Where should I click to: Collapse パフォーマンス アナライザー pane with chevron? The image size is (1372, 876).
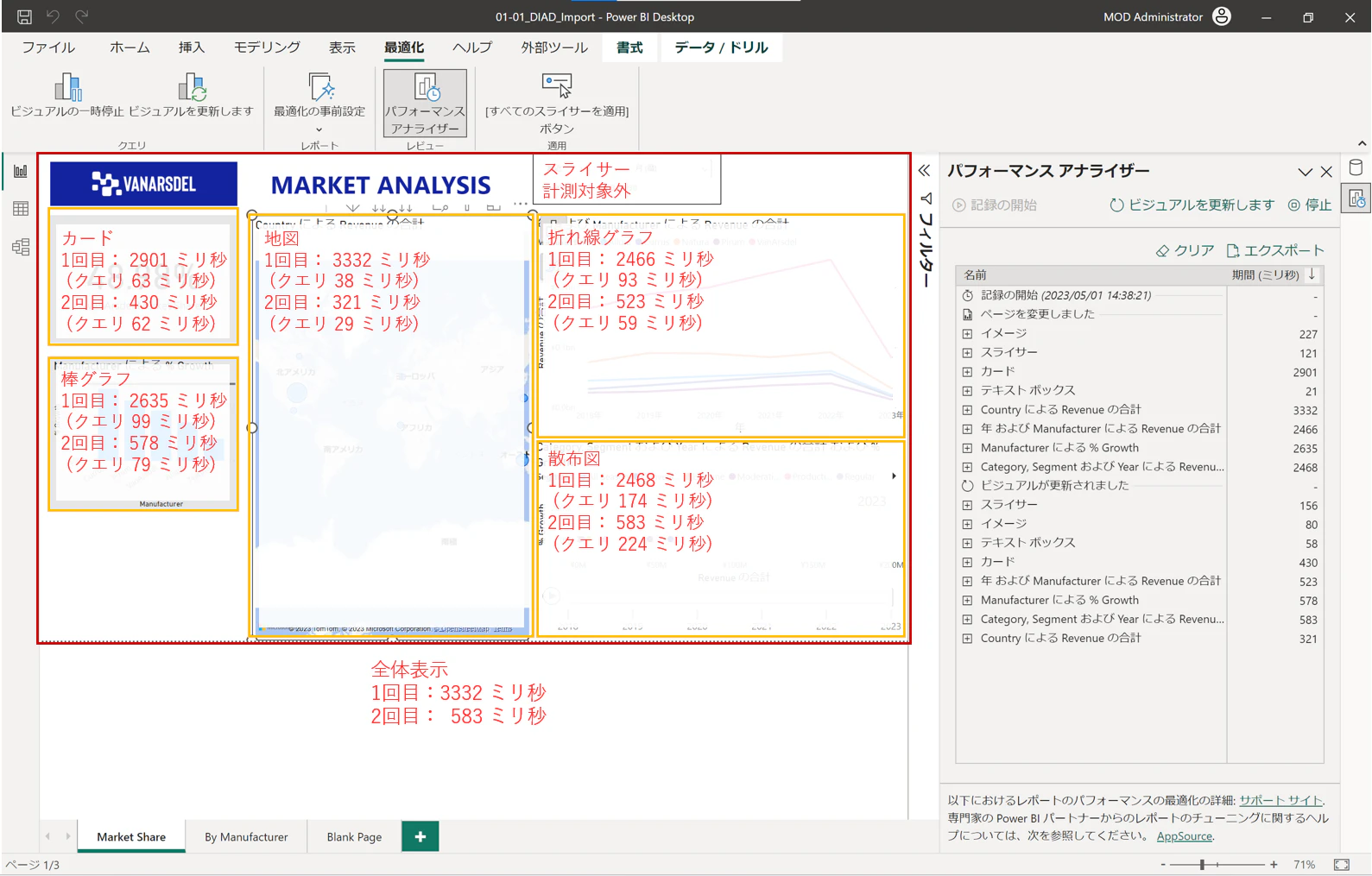point(1305,172)
